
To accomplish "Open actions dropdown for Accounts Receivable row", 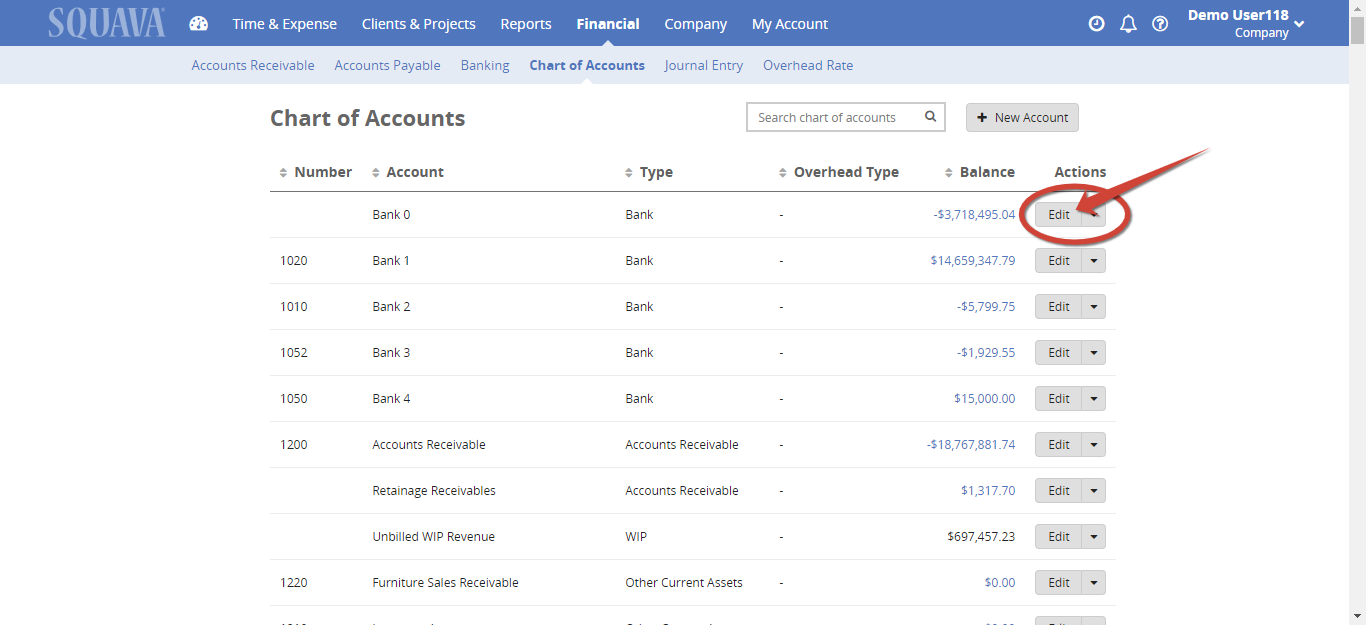I will (1094, 445).
